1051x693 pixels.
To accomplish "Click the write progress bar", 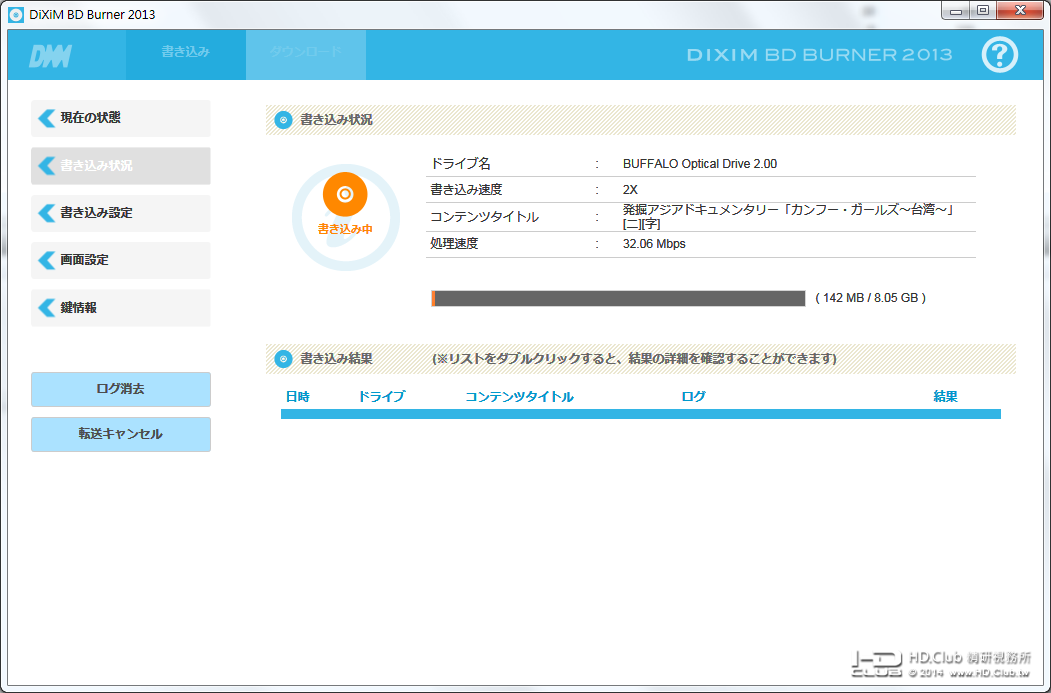I will [618, 298].
